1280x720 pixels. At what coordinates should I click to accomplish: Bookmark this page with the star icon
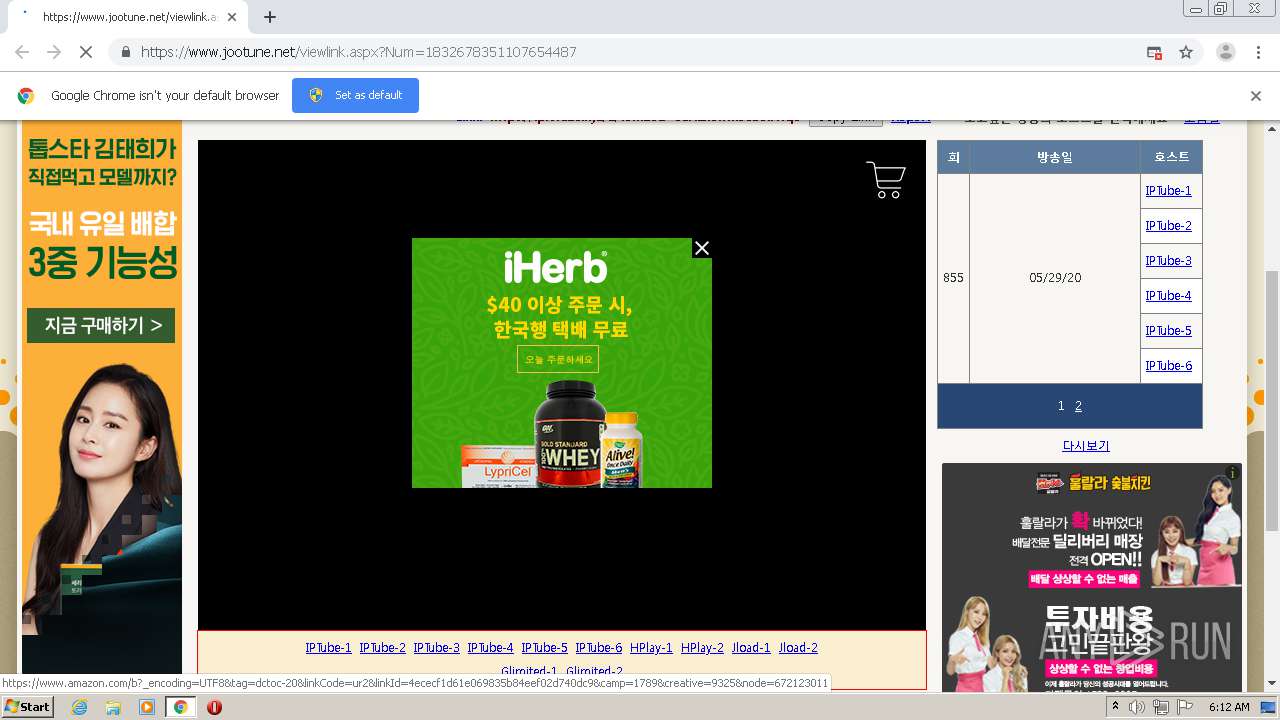pos(1186,52)
